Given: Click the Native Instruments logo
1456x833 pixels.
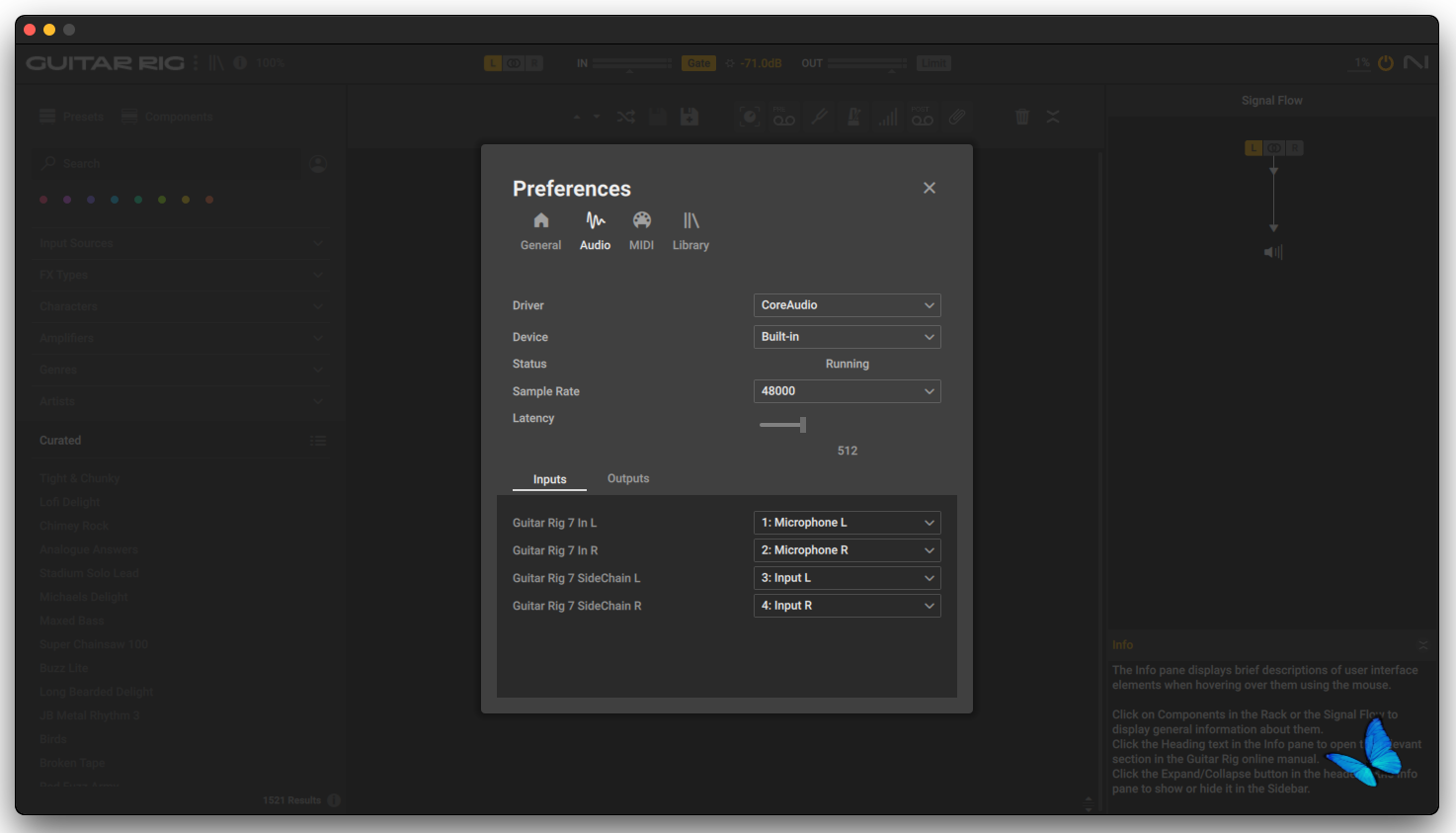Looking at the screenshot, I should pyautogui.click(x=1416, y=62).
